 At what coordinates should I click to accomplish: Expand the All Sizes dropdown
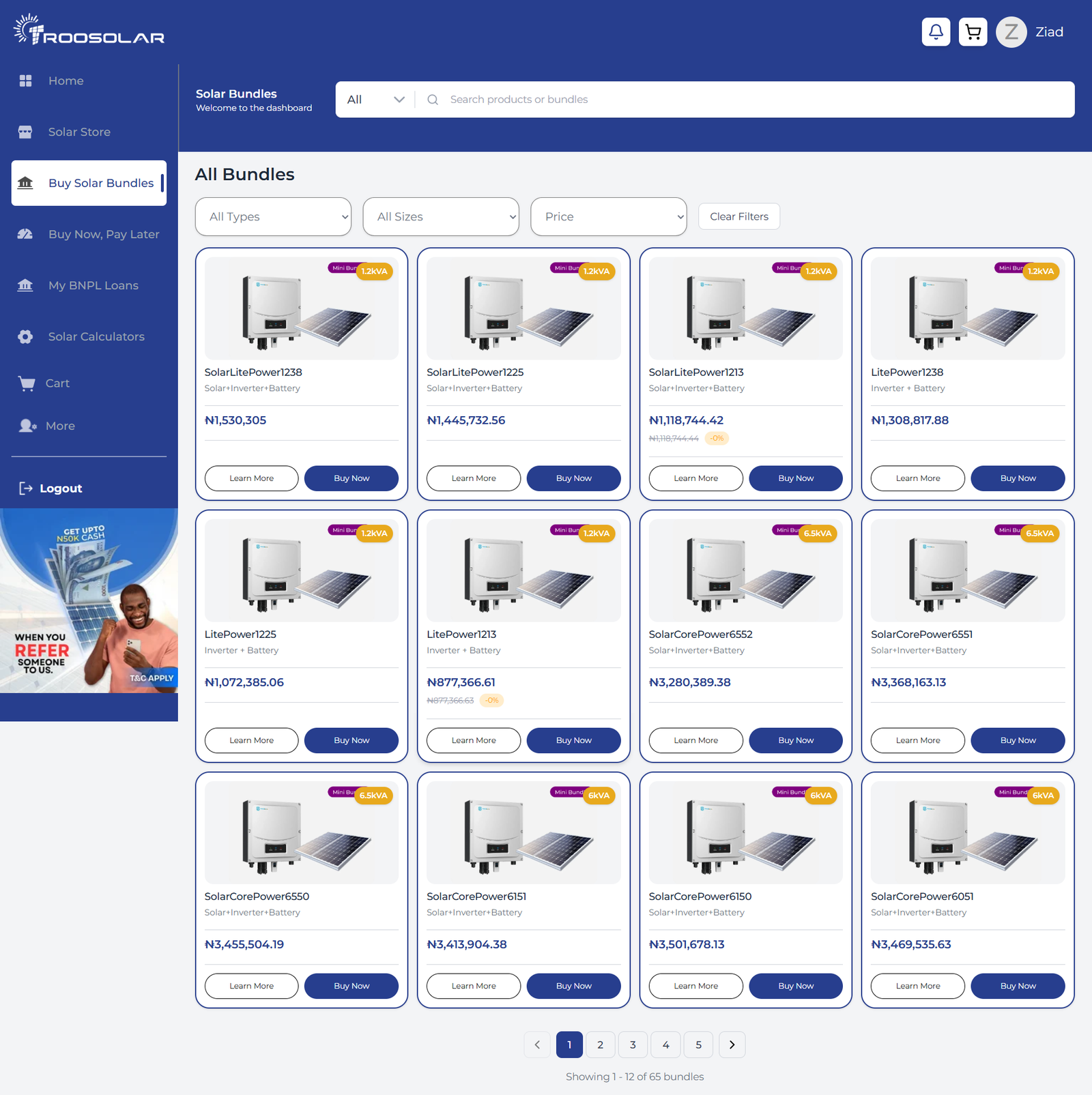[440, 216]
